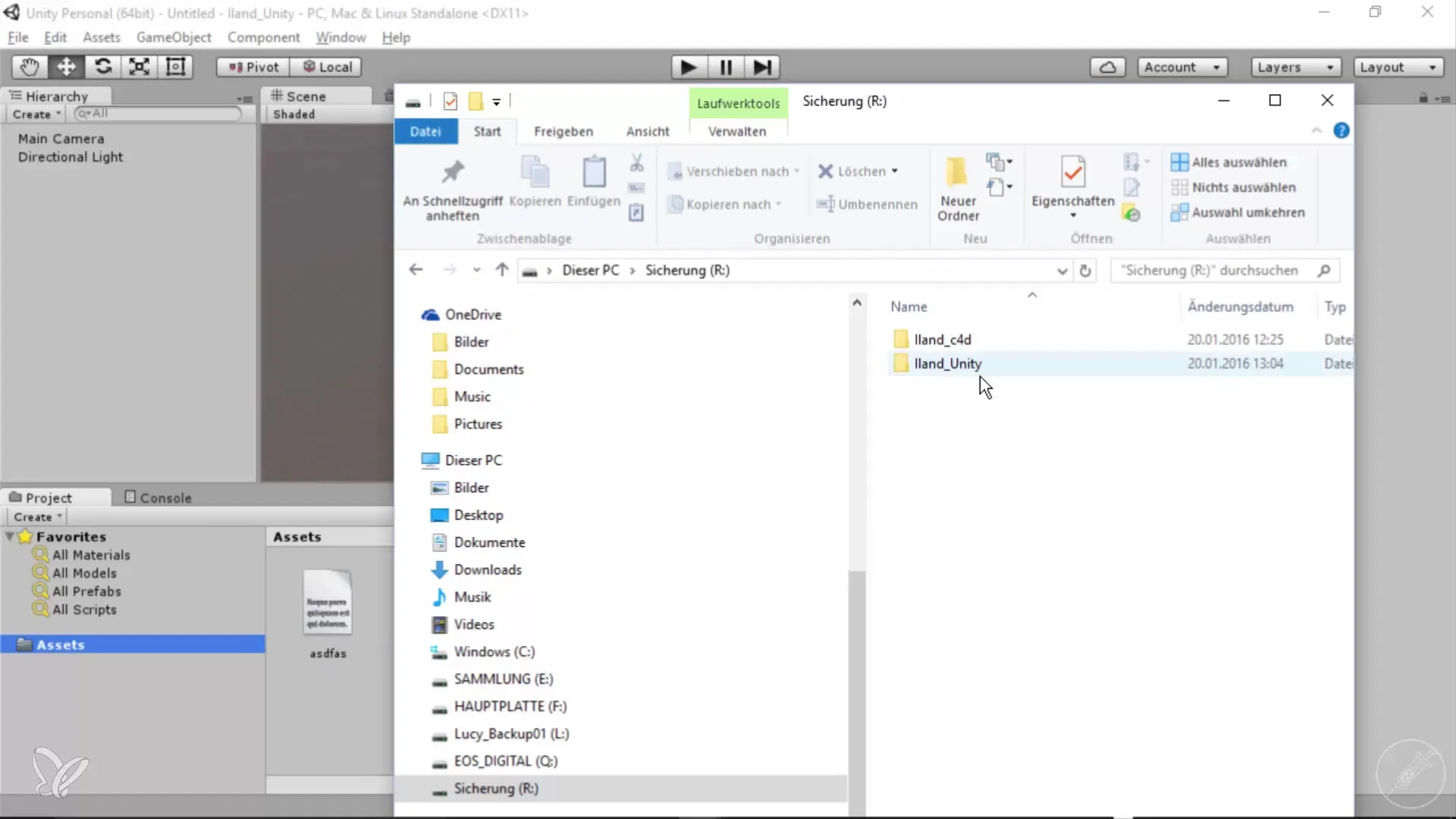Viewport: 1456px width, 819px height.
Task: Select the Scale tool icon
Action: click(x=139, y=67)
